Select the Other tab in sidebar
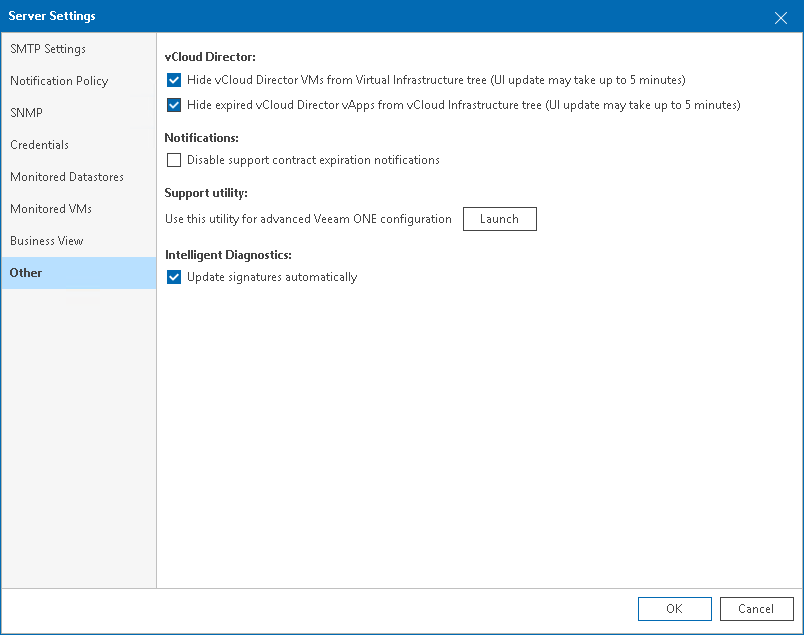804x635 pixels. (x=26, y=273)
